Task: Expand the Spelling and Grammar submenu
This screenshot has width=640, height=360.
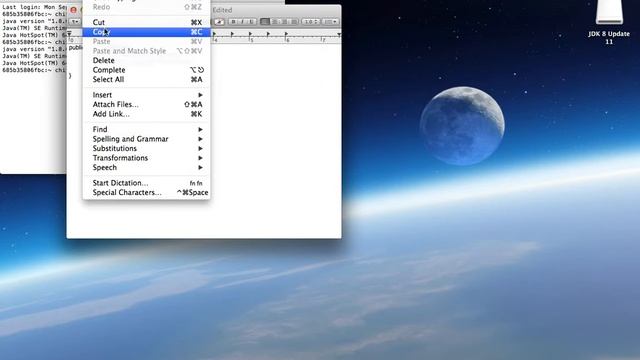Action: click(146, 139)
